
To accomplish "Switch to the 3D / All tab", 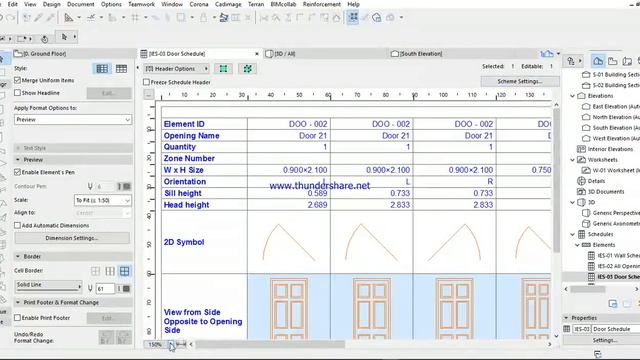I will tap(325, 53).
